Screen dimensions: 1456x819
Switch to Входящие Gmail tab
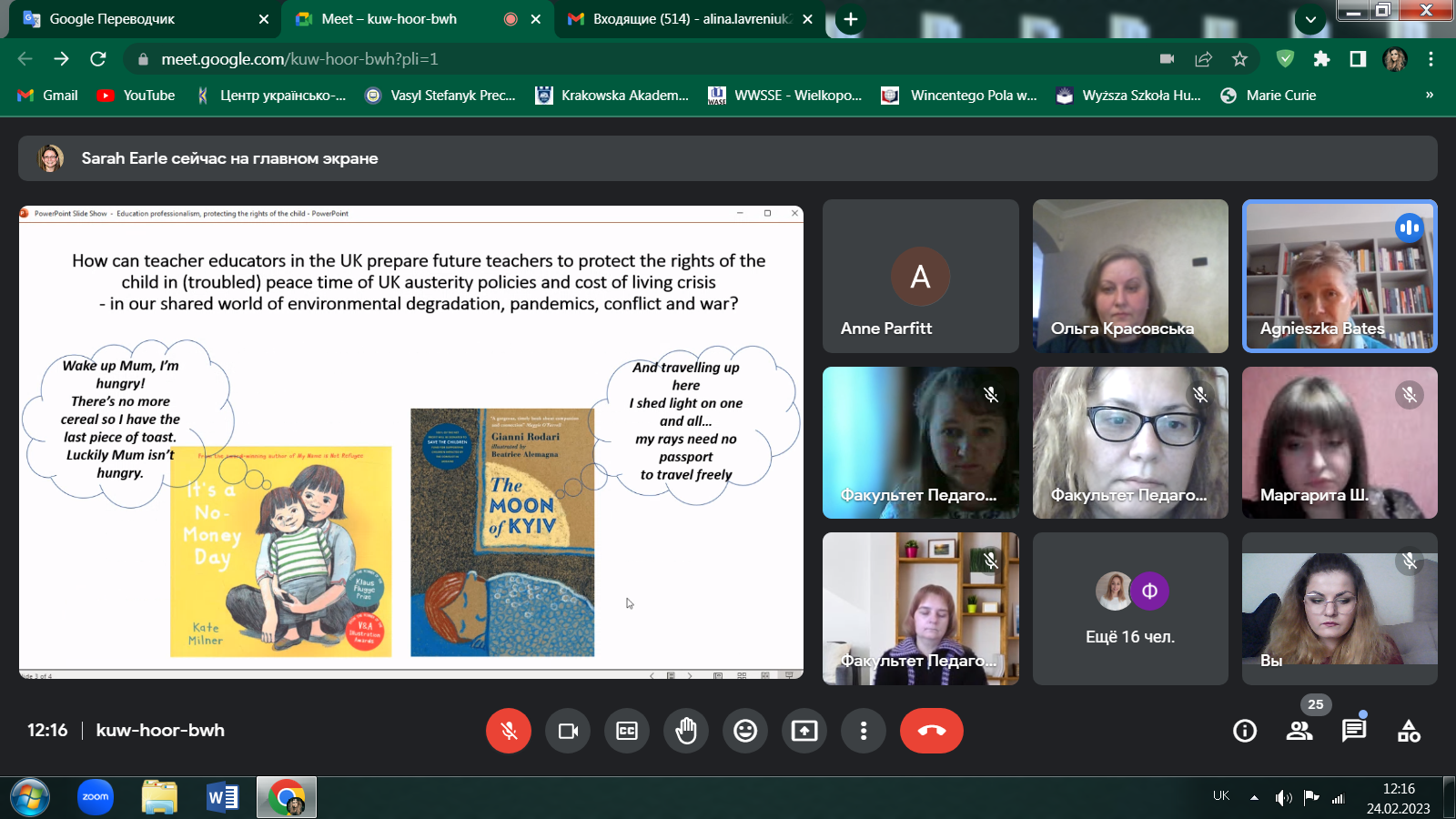(x=692, y=18)
